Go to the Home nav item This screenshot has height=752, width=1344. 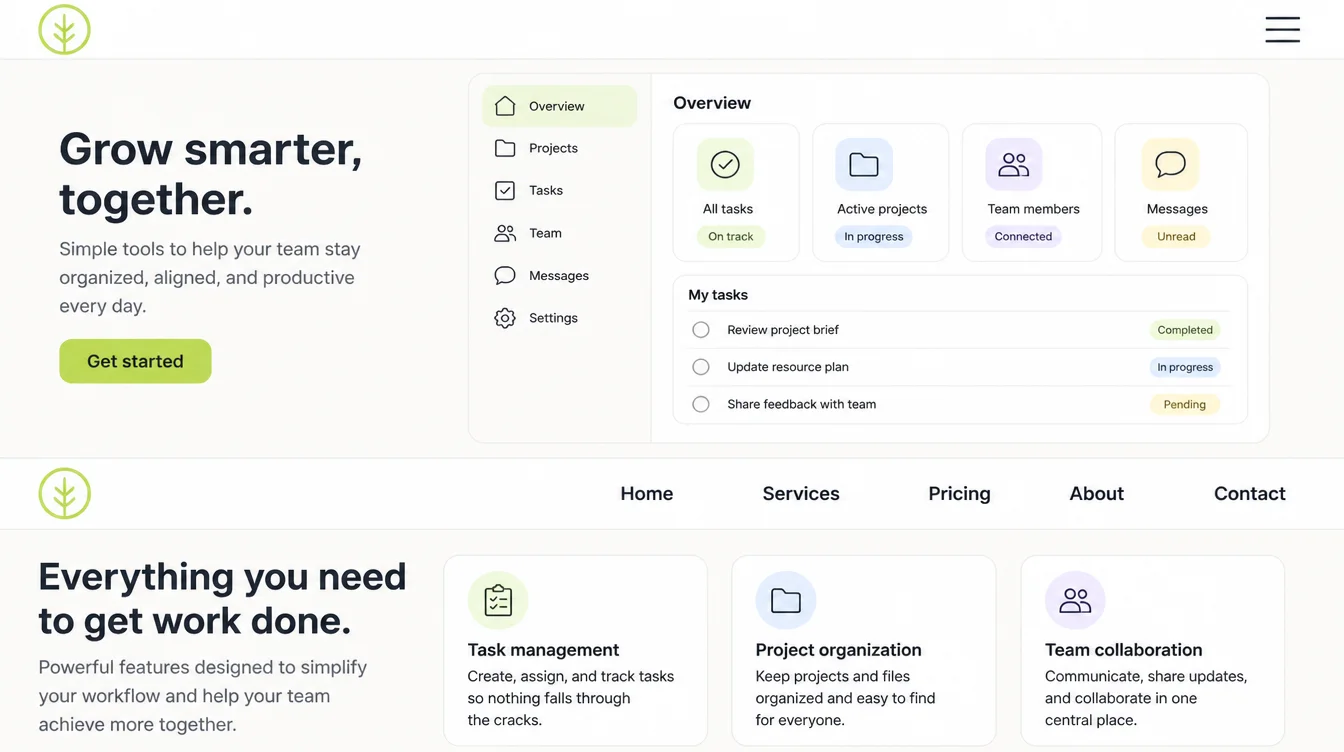(x=647, y=493)
